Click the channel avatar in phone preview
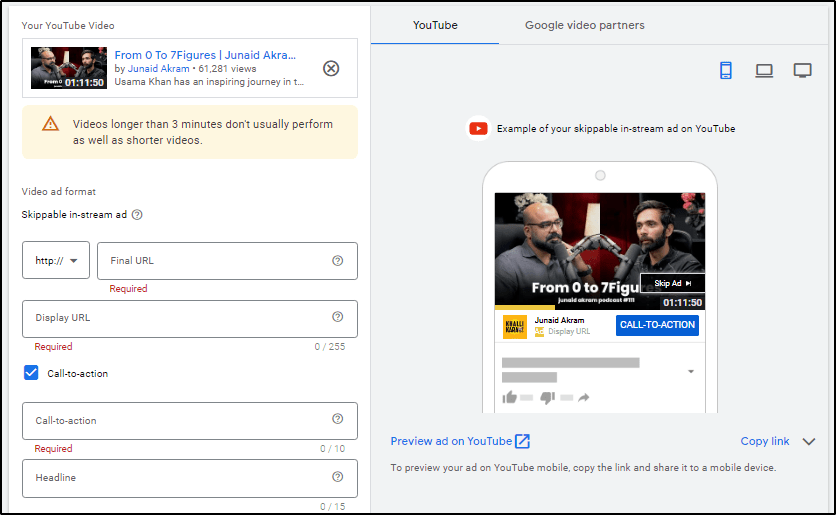The width and height of the screenshot is (836, 515). coord(515,326)
